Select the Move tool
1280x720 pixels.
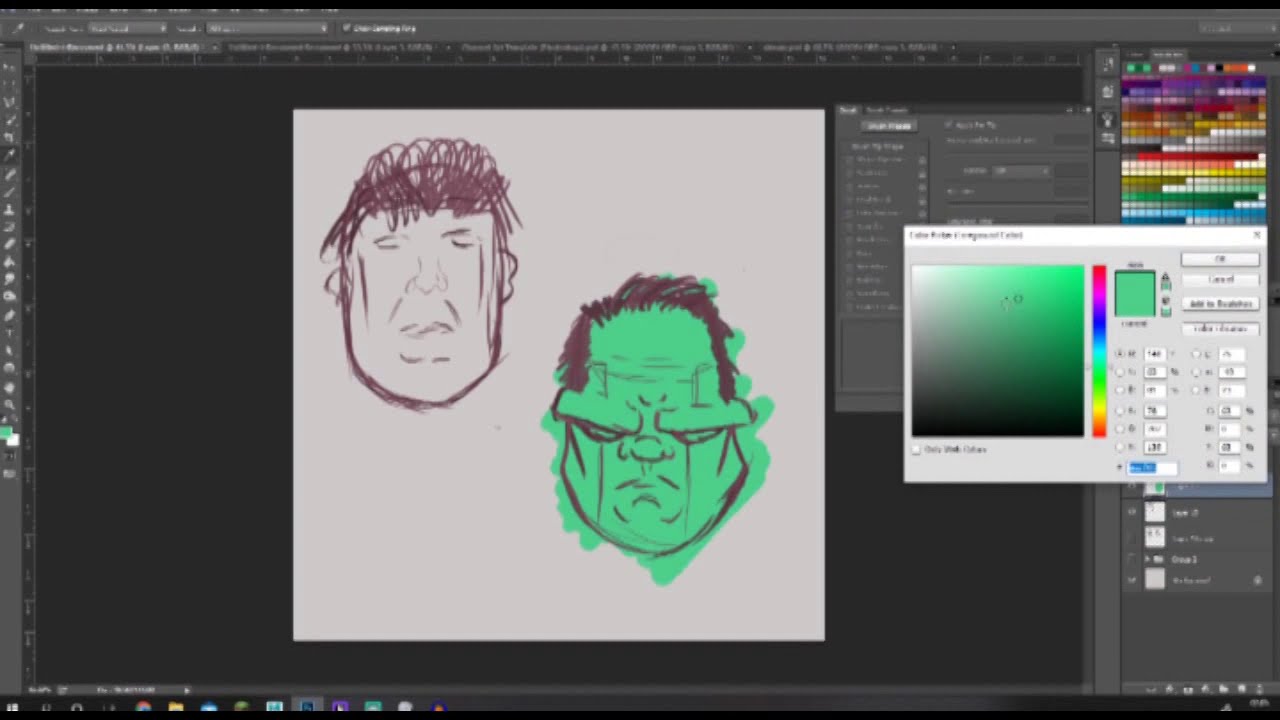[x=10, y=66]
